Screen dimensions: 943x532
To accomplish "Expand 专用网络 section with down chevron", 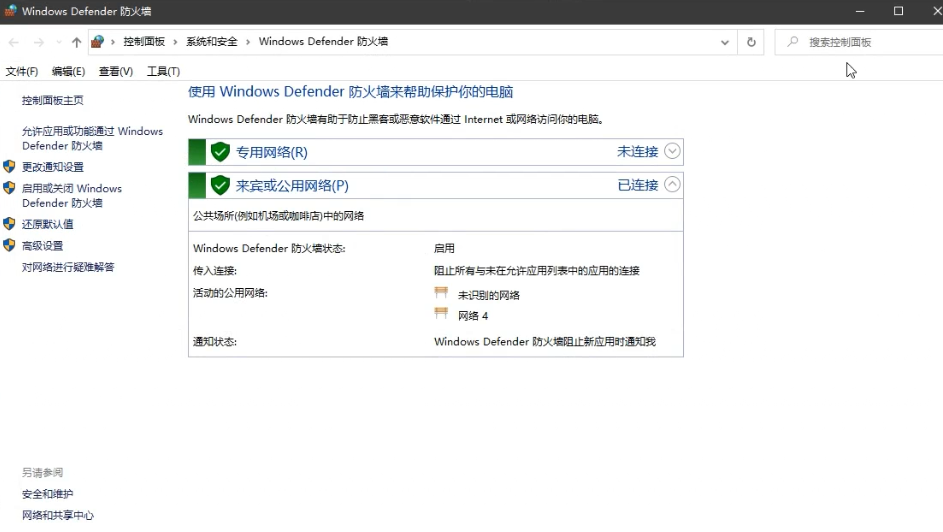I will 672,151.
